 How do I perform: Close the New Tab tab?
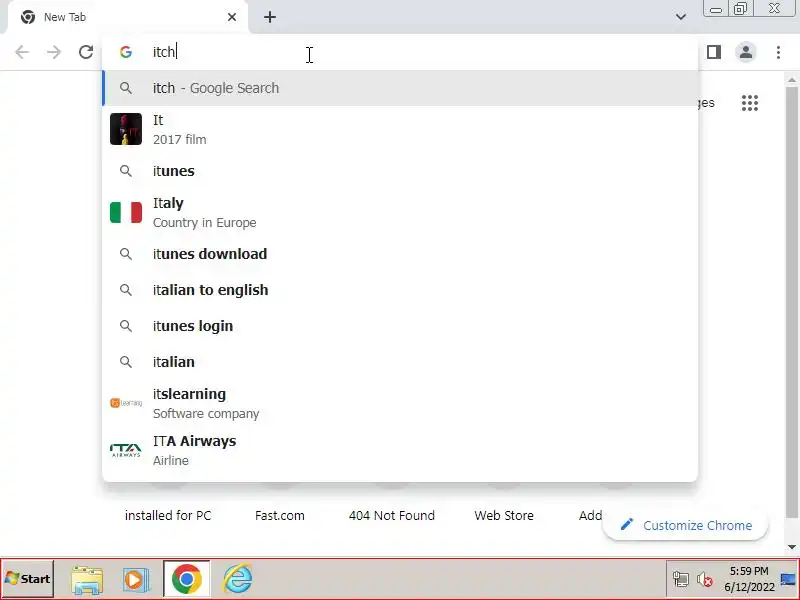232,17
